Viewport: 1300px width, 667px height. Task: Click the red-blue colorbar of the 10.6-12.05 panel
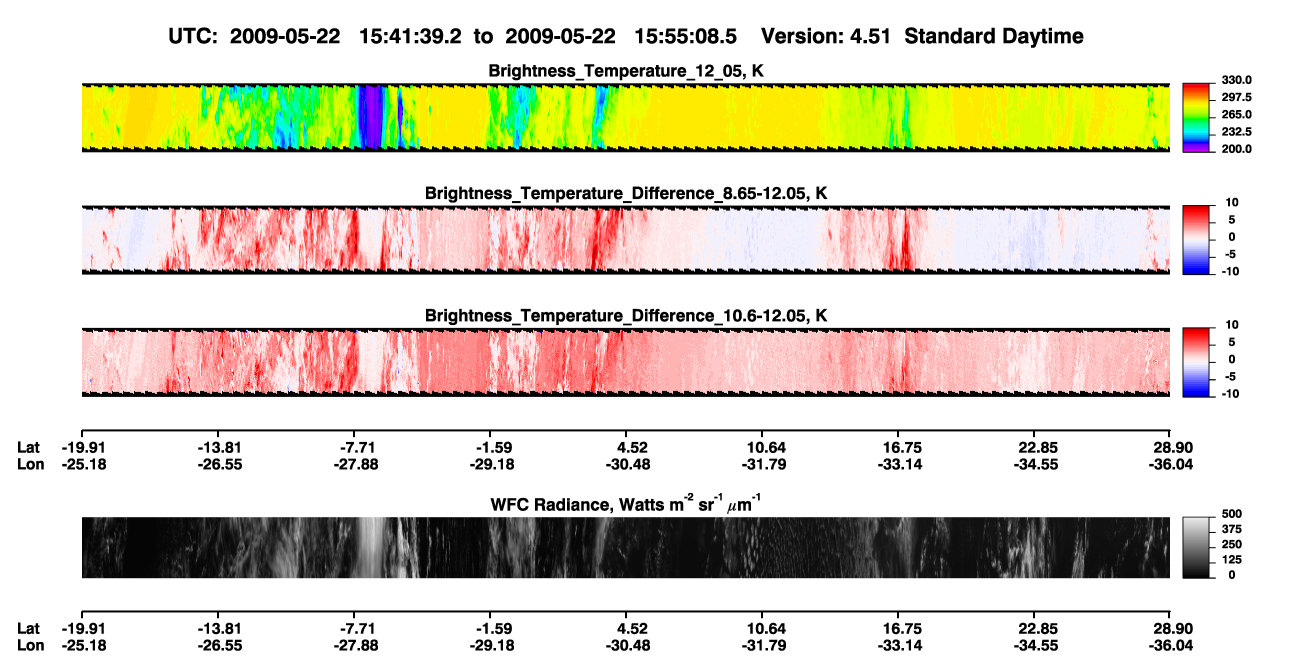[x=1196, y=362]
